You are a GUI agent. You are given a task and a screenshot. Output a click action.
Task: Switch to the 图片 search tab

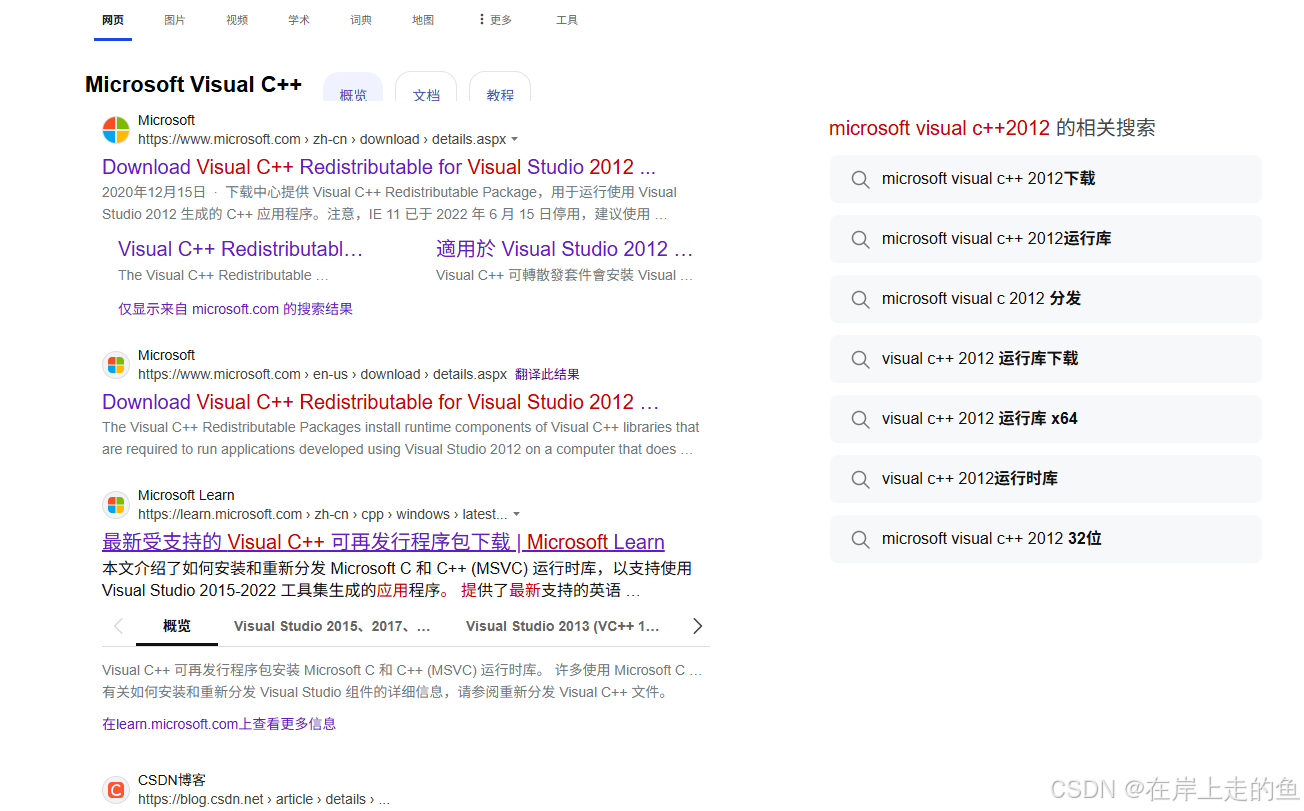(x=175, y=20)
